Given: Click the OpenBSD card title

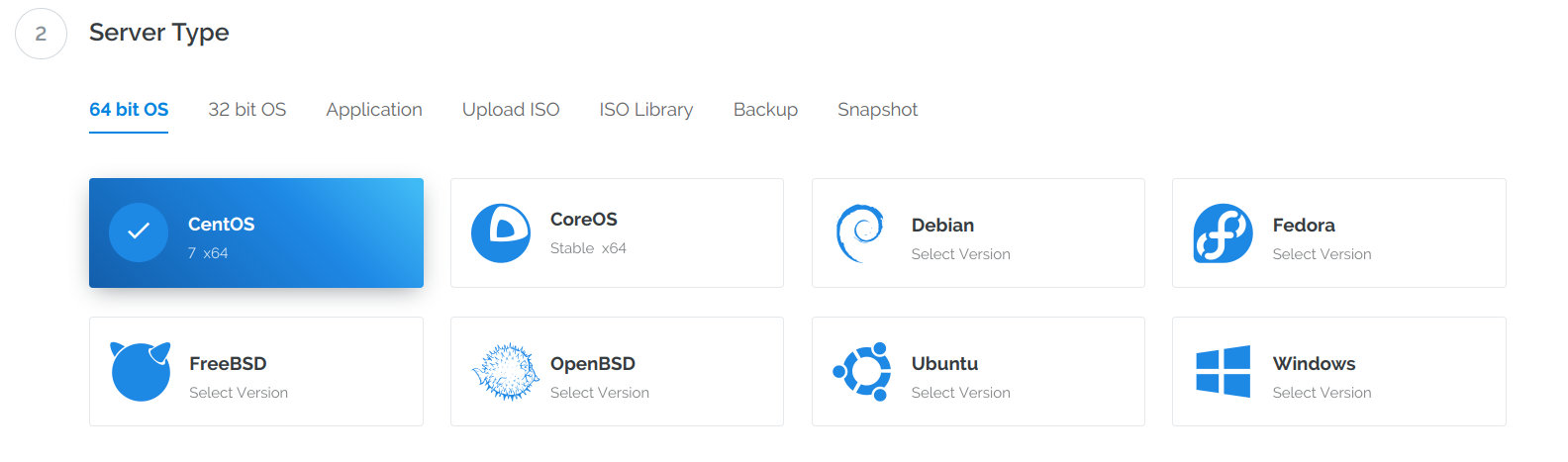Looking at the screenshot, I should [x=593, y=364].
